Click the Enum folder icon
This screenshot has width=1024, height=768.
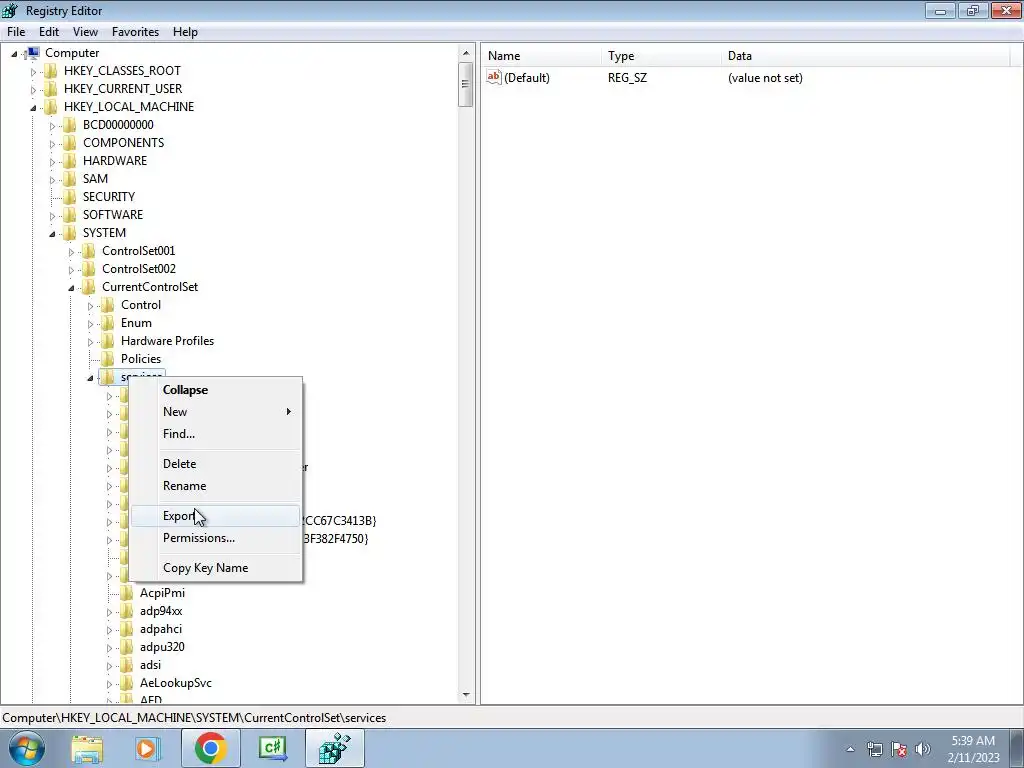pyautogui.click(x=108, y=323)
